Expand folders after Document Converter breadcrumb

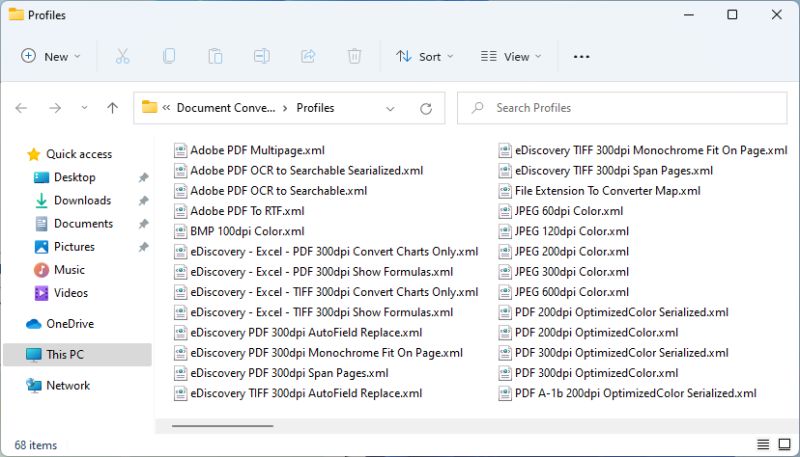pos(285,108)
